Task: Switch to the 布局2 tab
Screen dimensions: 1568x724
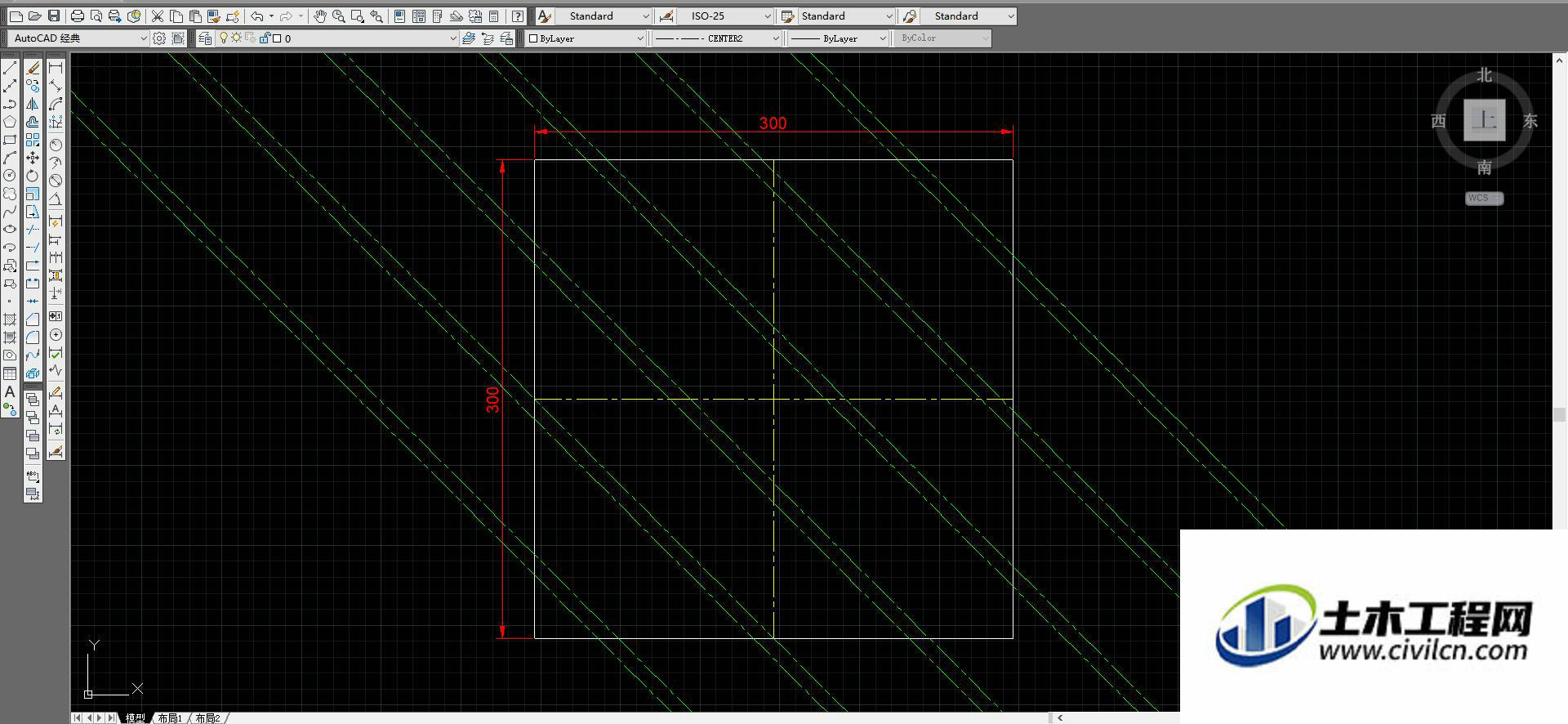Action: tap(207, 717)
